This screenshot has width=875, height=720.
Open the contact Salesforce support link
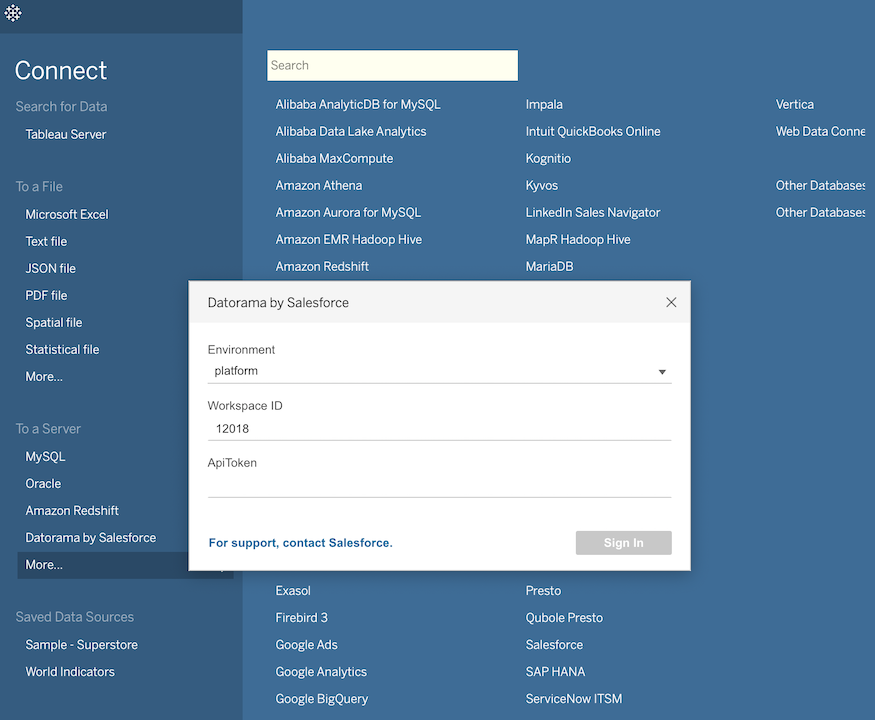point(300,543)
